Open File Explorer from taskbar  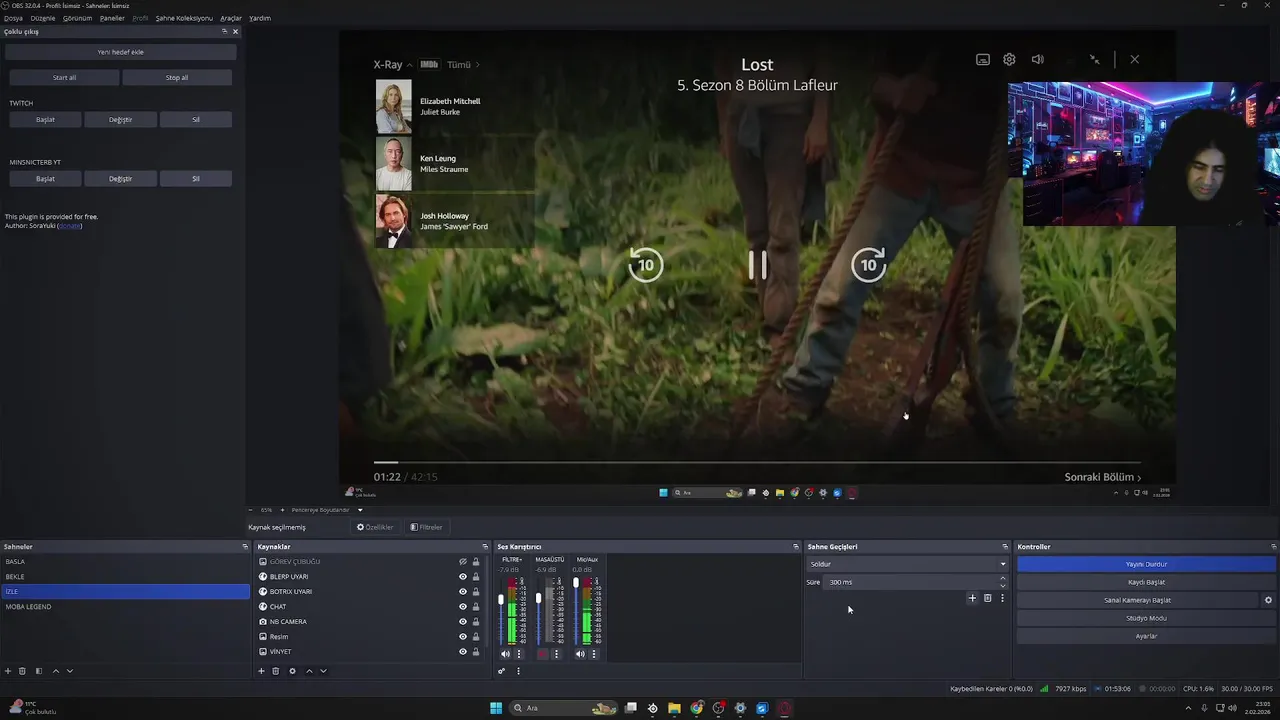[x=674, y=708]
